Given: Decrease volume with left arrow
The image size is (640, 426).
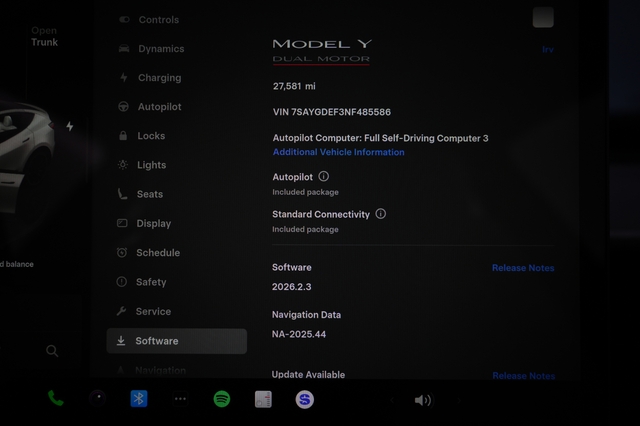Looking at the screenshot, I should click(x=392, y=400).
